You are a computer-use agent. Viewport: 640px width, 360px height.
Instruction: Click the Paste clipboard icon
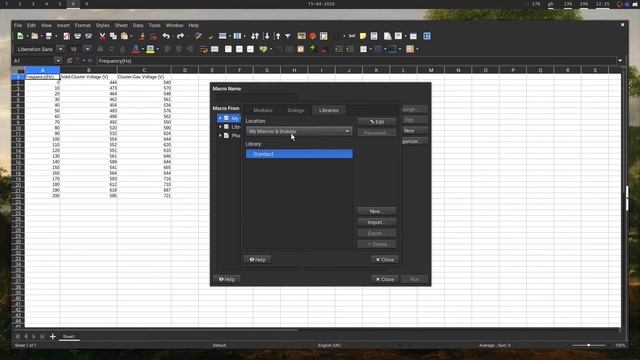(124, 36)
